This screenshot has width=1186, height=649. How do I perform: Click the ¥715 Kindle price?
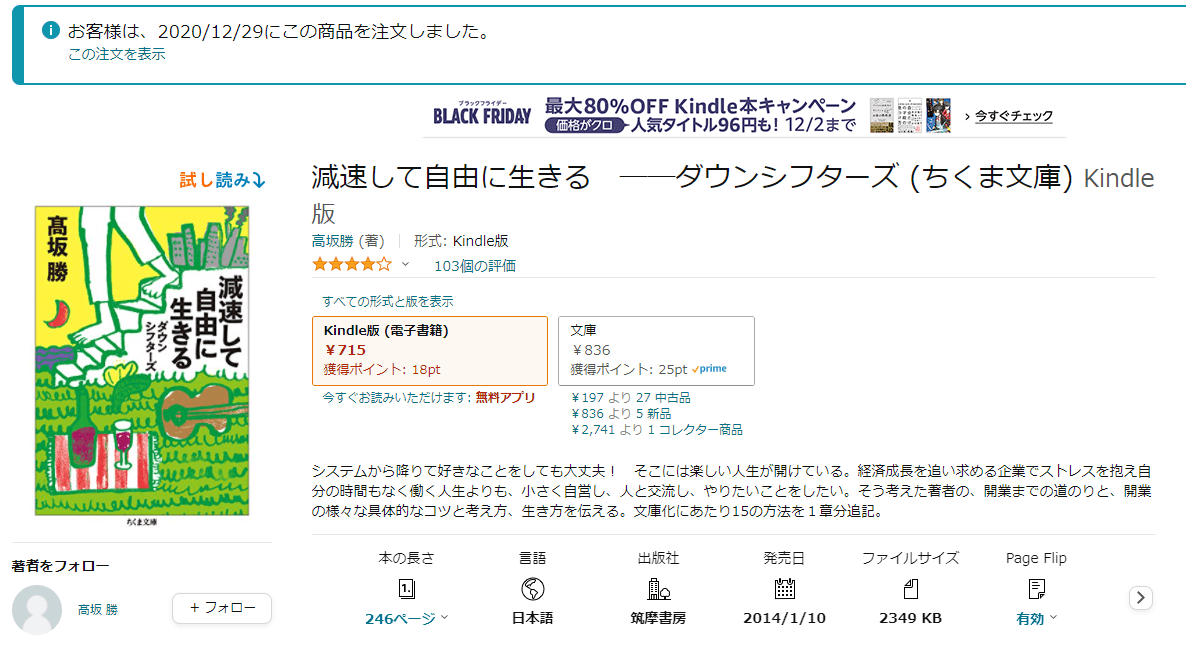click(345, 350)
